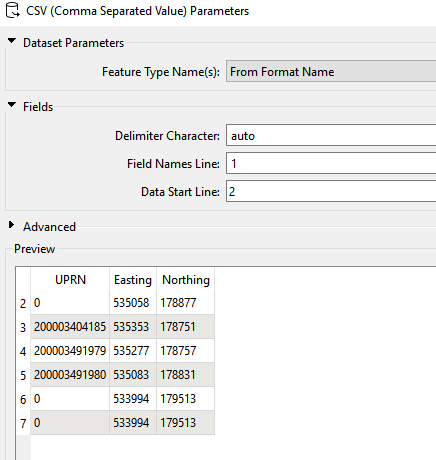This screenshot has height=460, width=436.
Task: Click the Delimiter Character field showing auto
Action: click(331, 135)
